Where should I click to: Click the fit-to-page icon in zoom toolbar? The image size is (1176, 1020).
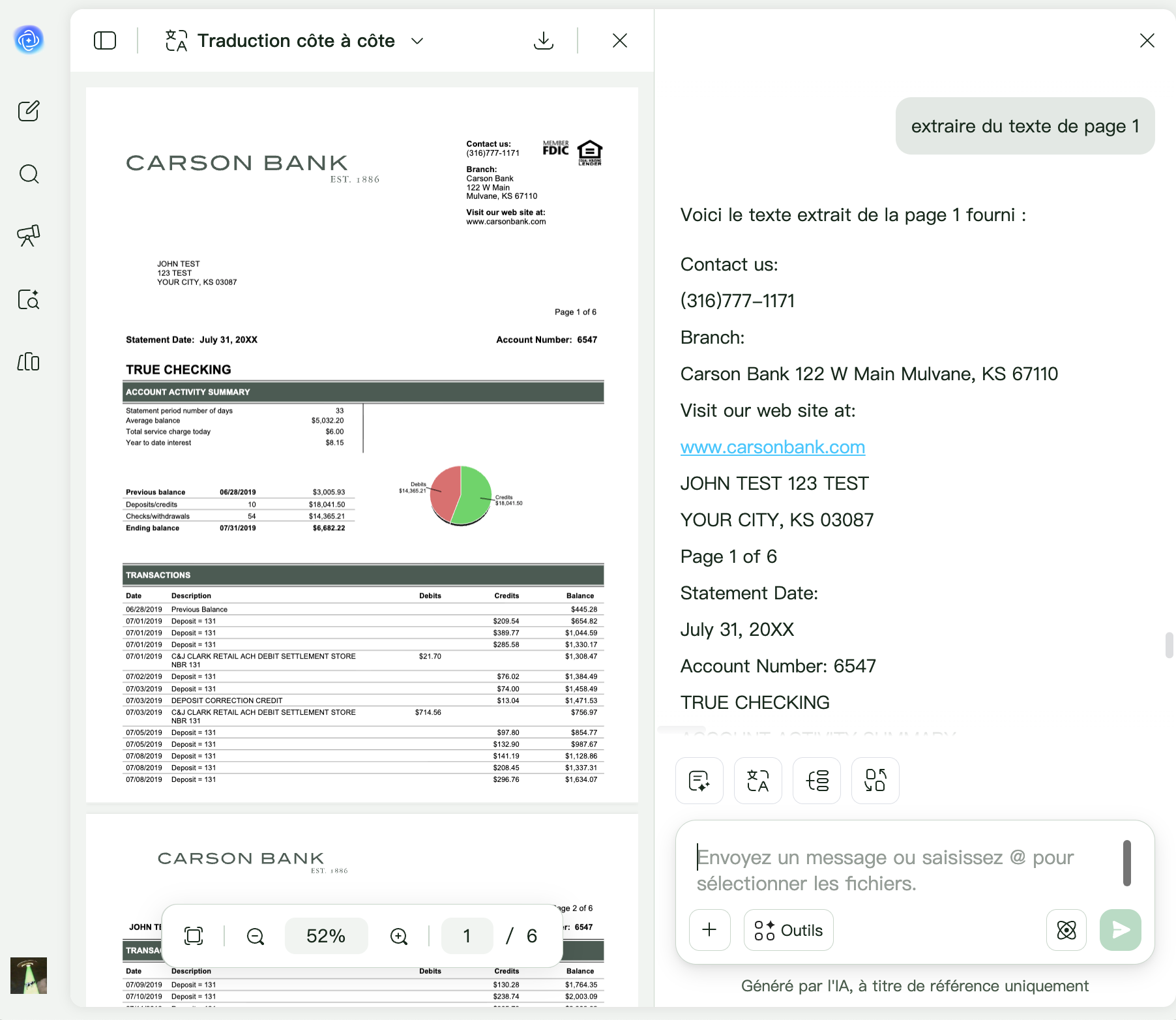click(x=194, y=936)
